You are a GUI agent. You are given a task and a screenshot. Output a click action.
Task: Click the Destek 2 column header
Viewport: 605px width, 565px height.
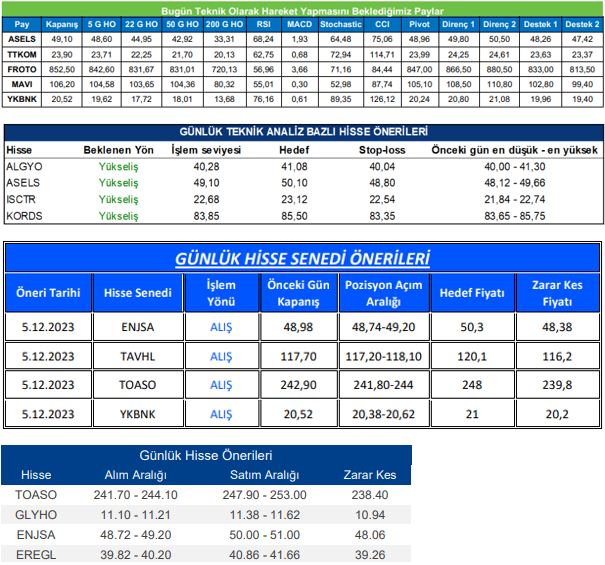pyautogui.click(x=582, y=24)
